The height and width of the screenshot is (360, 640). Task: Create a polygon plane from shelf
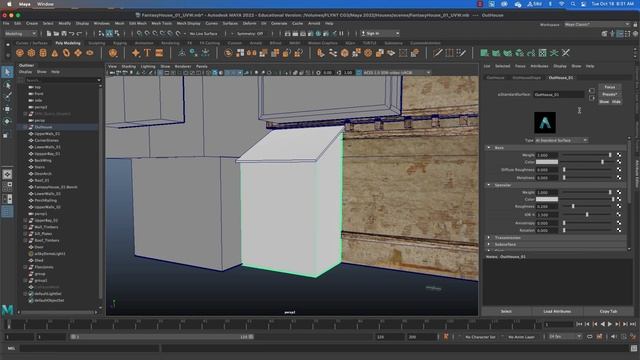coord(78,53)
